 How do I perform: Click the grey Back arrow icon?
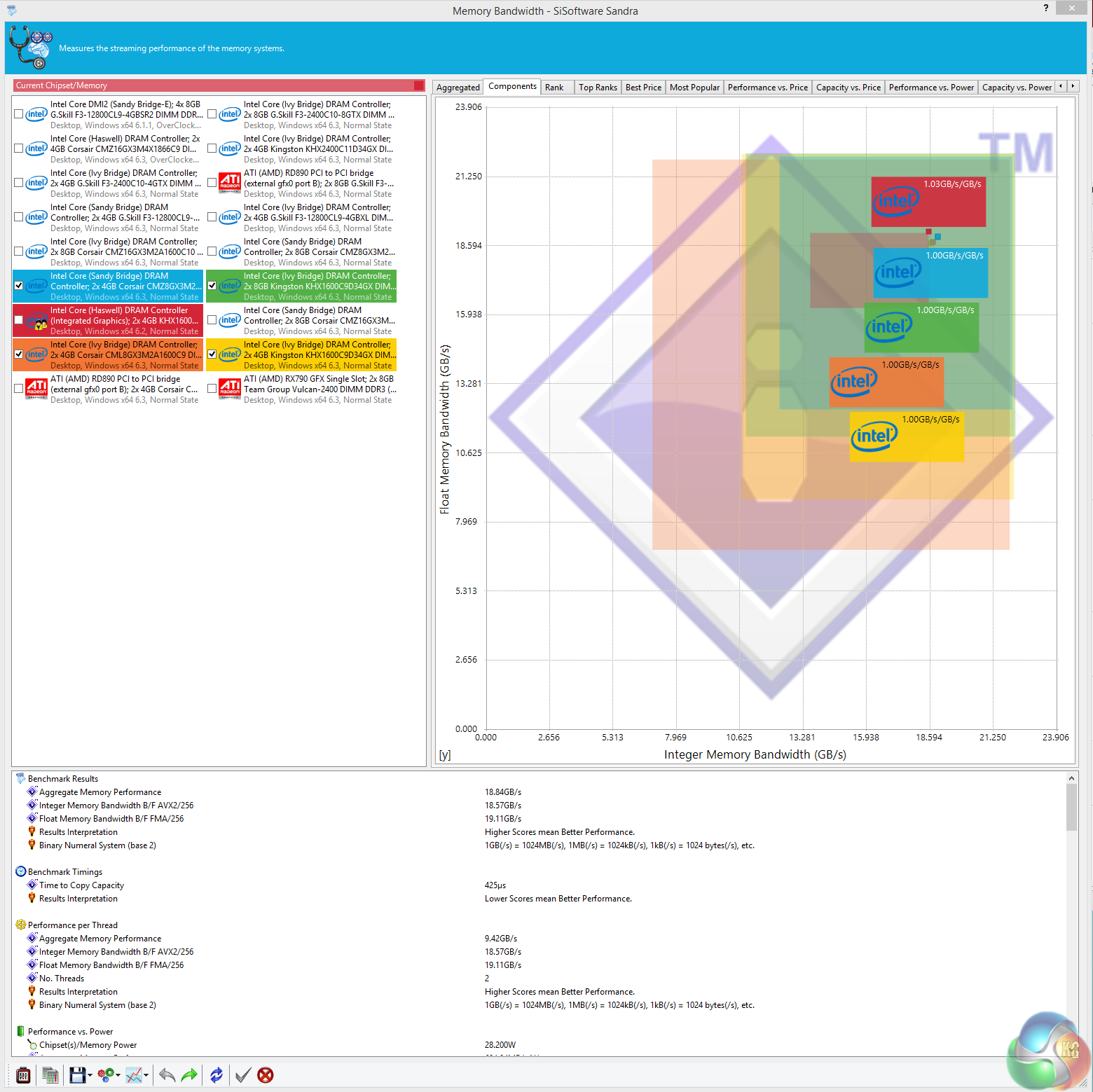coord(167,1074)
